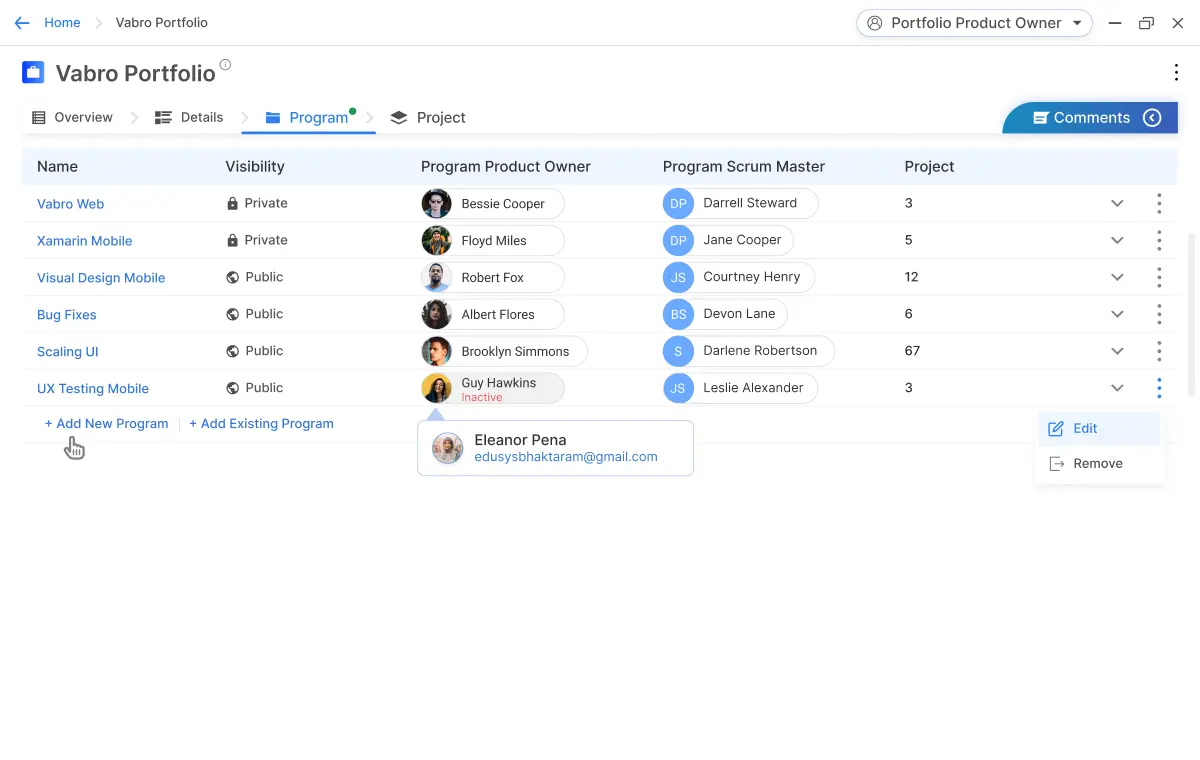Viewport: 1200px width, 760px height.
Task: Select Edit from the context menu
Action: (1084, 428)
